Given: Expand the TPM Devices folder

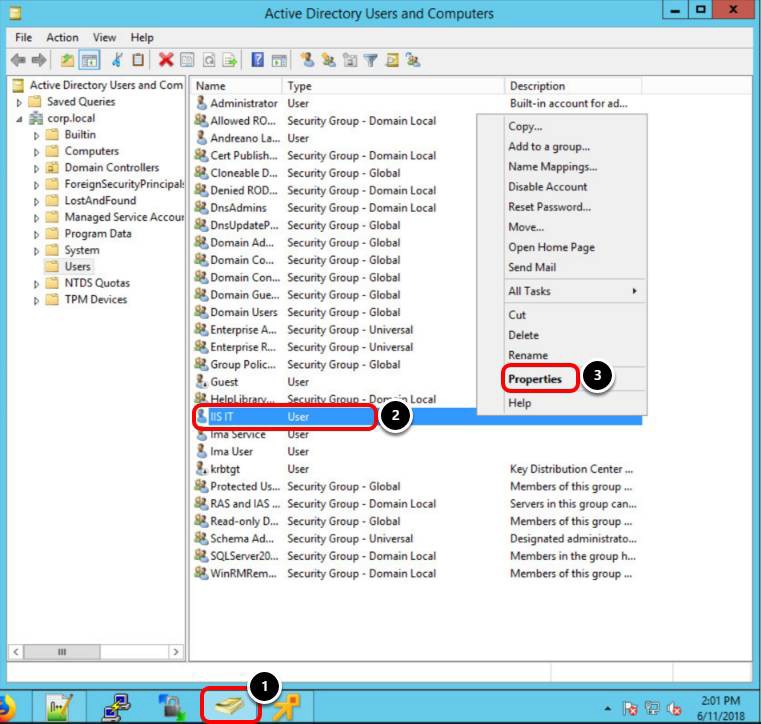Looking at the screenshot, I should (36, 300).
